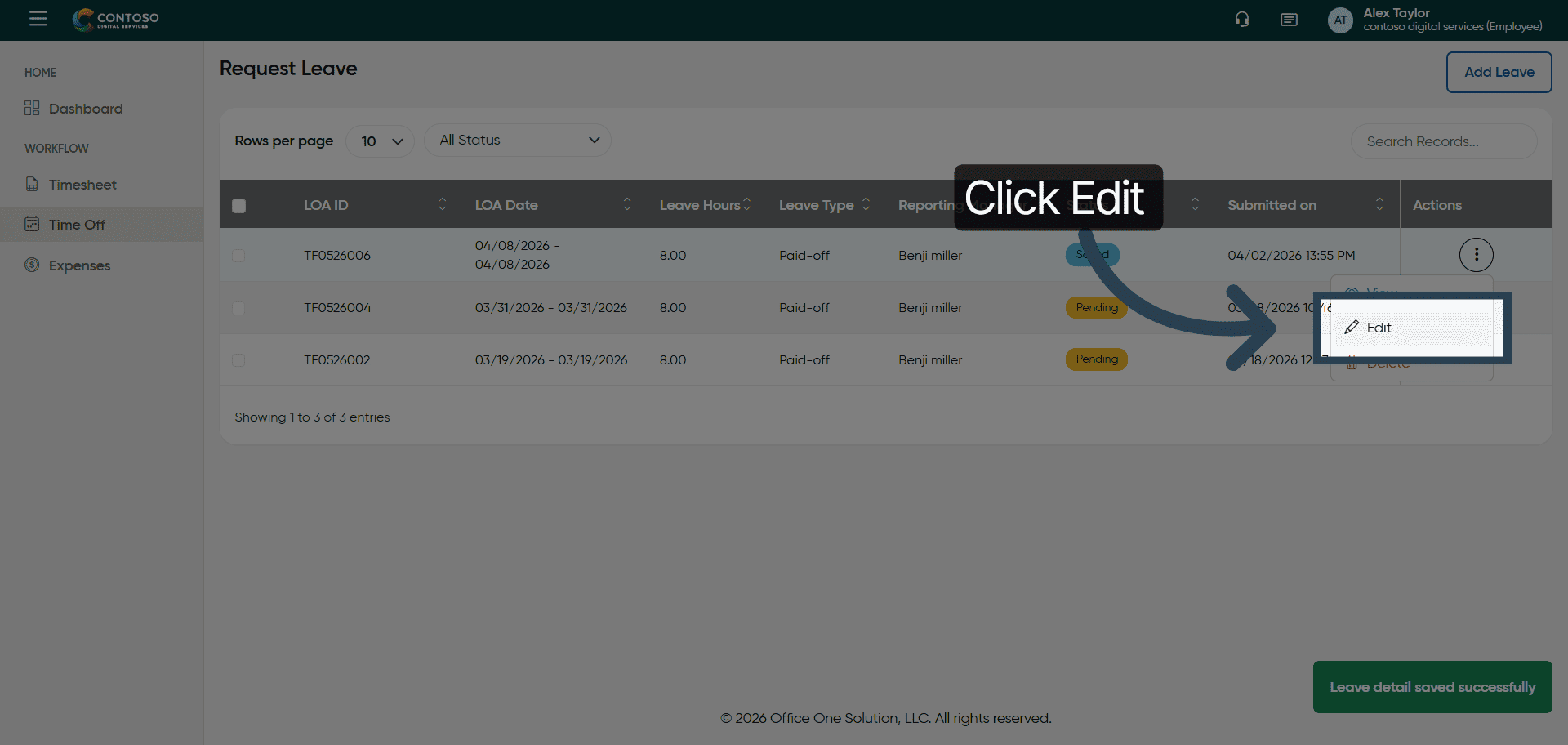The height and width of the screenshot is (745, 1568).
Task: Select the checkbox for TF0526004
Action: 238,308
